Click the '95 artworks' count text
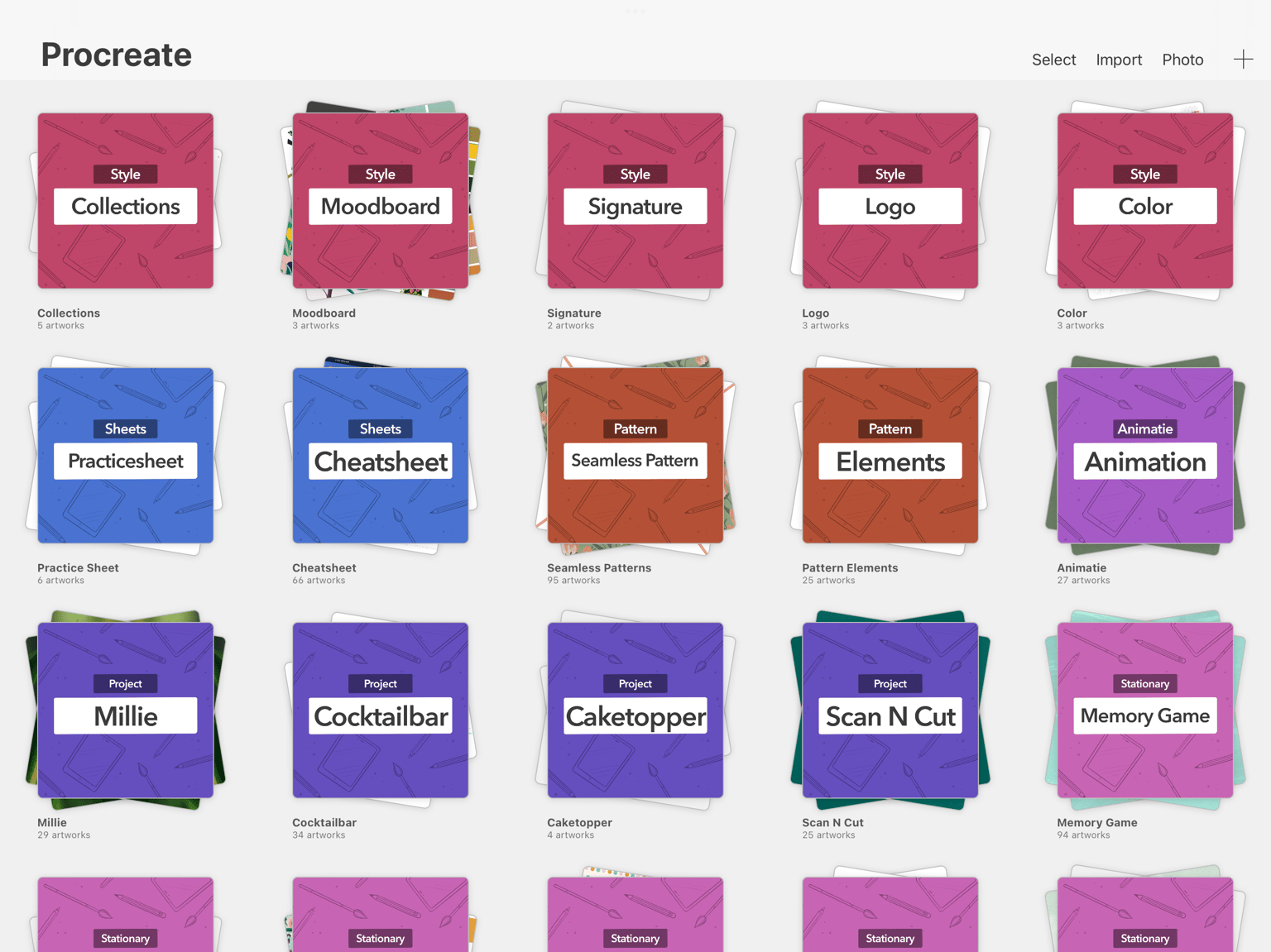Image resolution: width=1271 pixels, height=952 pixels. point(573,581)
